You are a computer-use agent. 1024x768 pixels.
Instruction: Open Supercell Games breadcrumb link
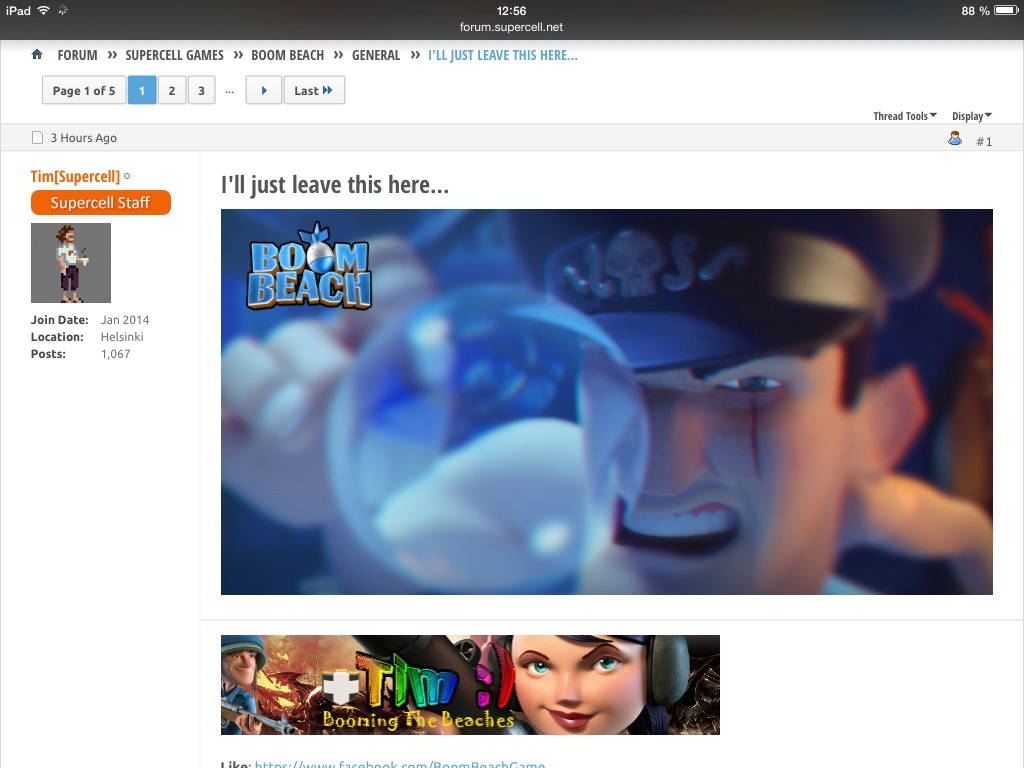pyautogui.click(x=175, y=55)
